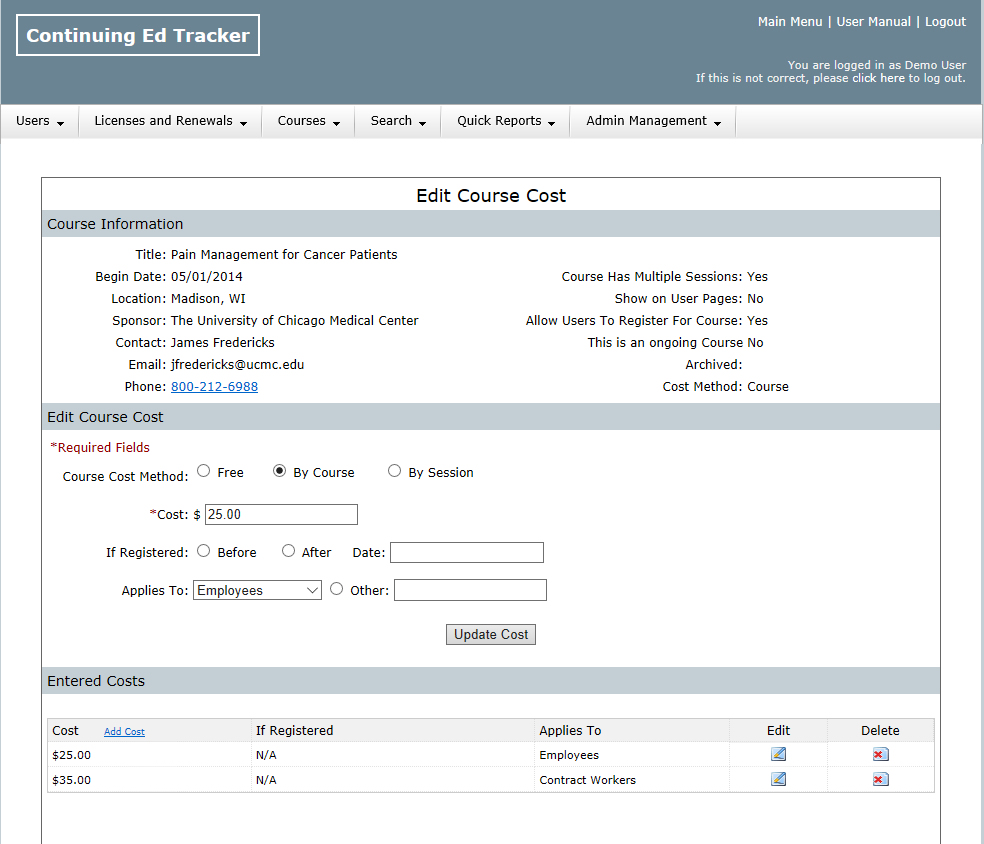The height and width of the screenshot is (844, 984).
Task: Open the Applies To Employees dropdown
Action: [258, 590]
